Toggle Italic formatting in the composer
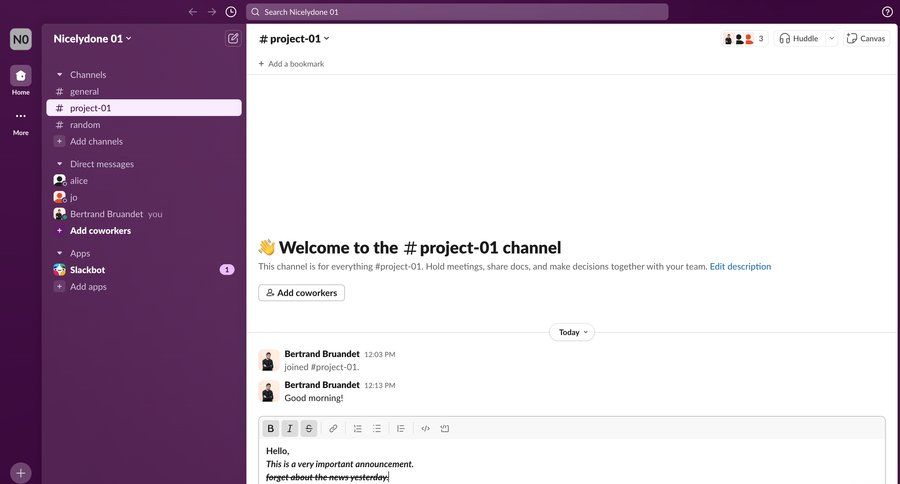Screen dimensions: 900x484 pyautogui.click(x=290, y=428)
